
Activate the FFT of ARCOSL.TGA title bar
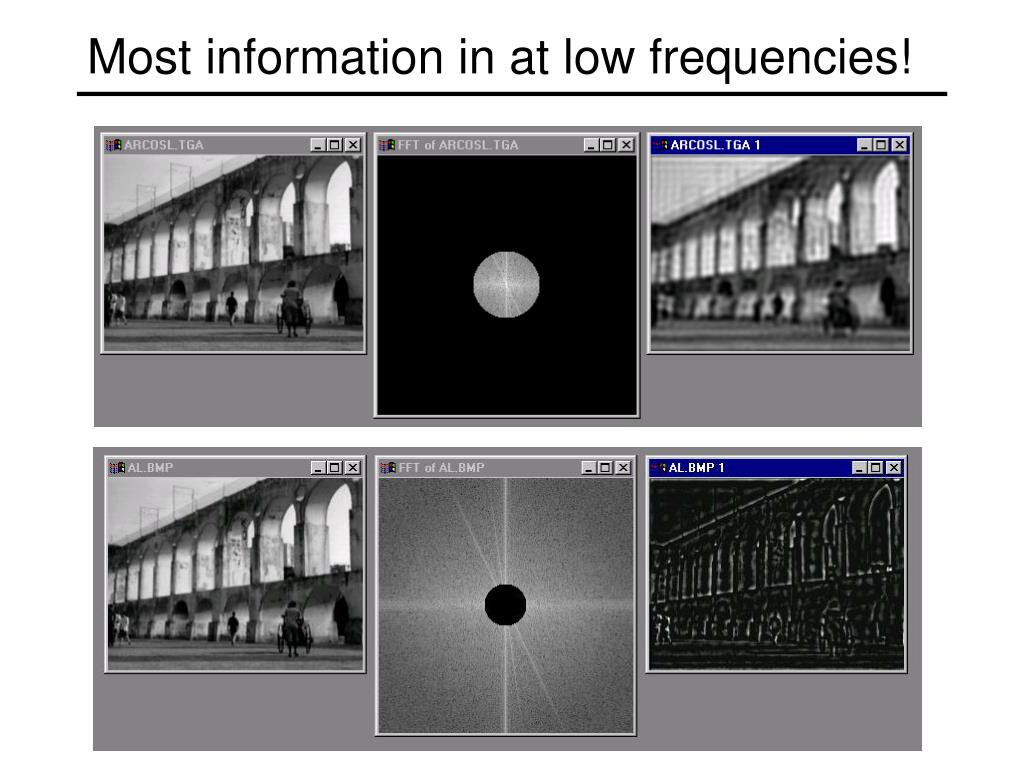tap(507, 145)
